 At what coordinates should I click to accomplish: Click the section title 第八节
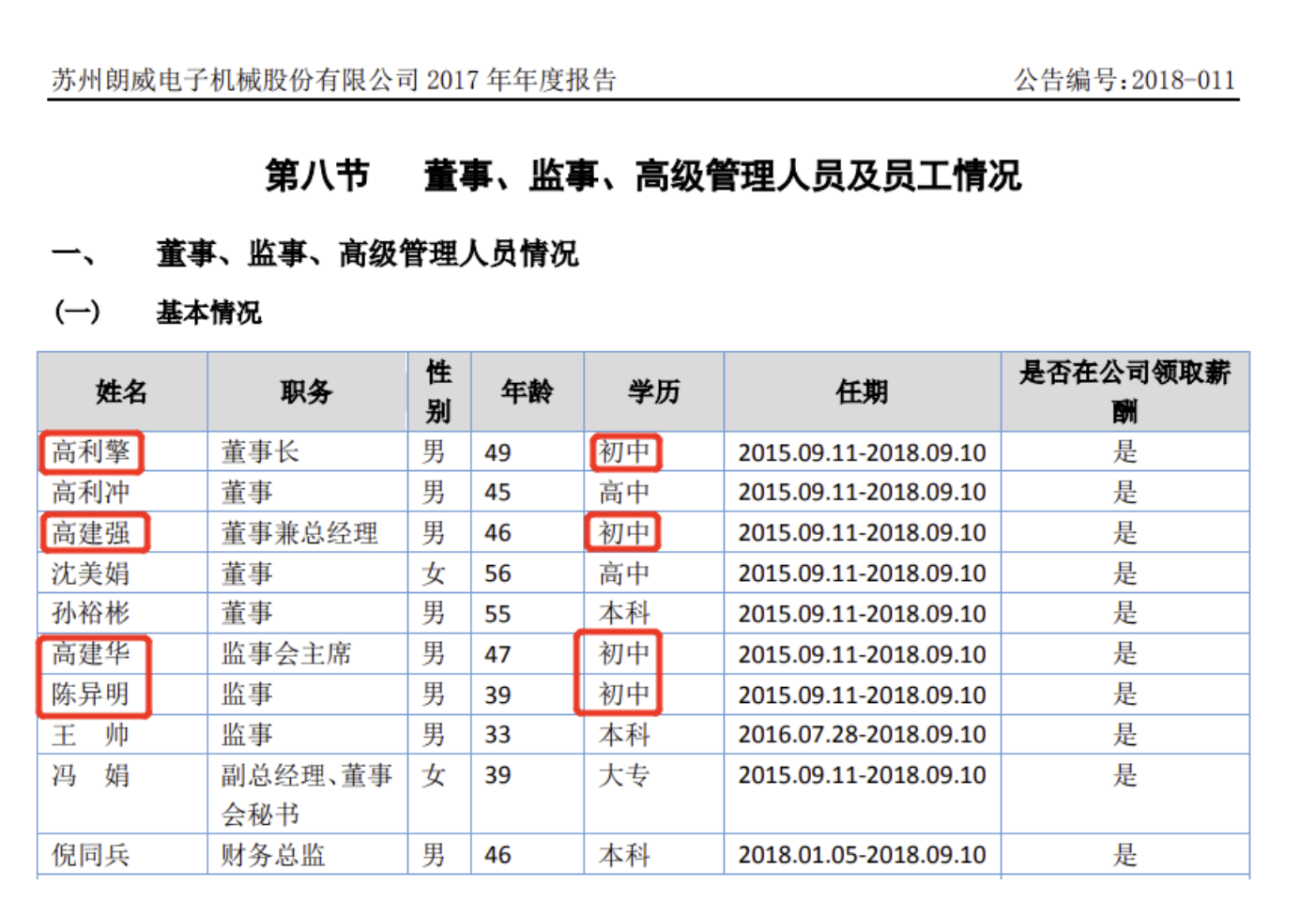(317, 176)
